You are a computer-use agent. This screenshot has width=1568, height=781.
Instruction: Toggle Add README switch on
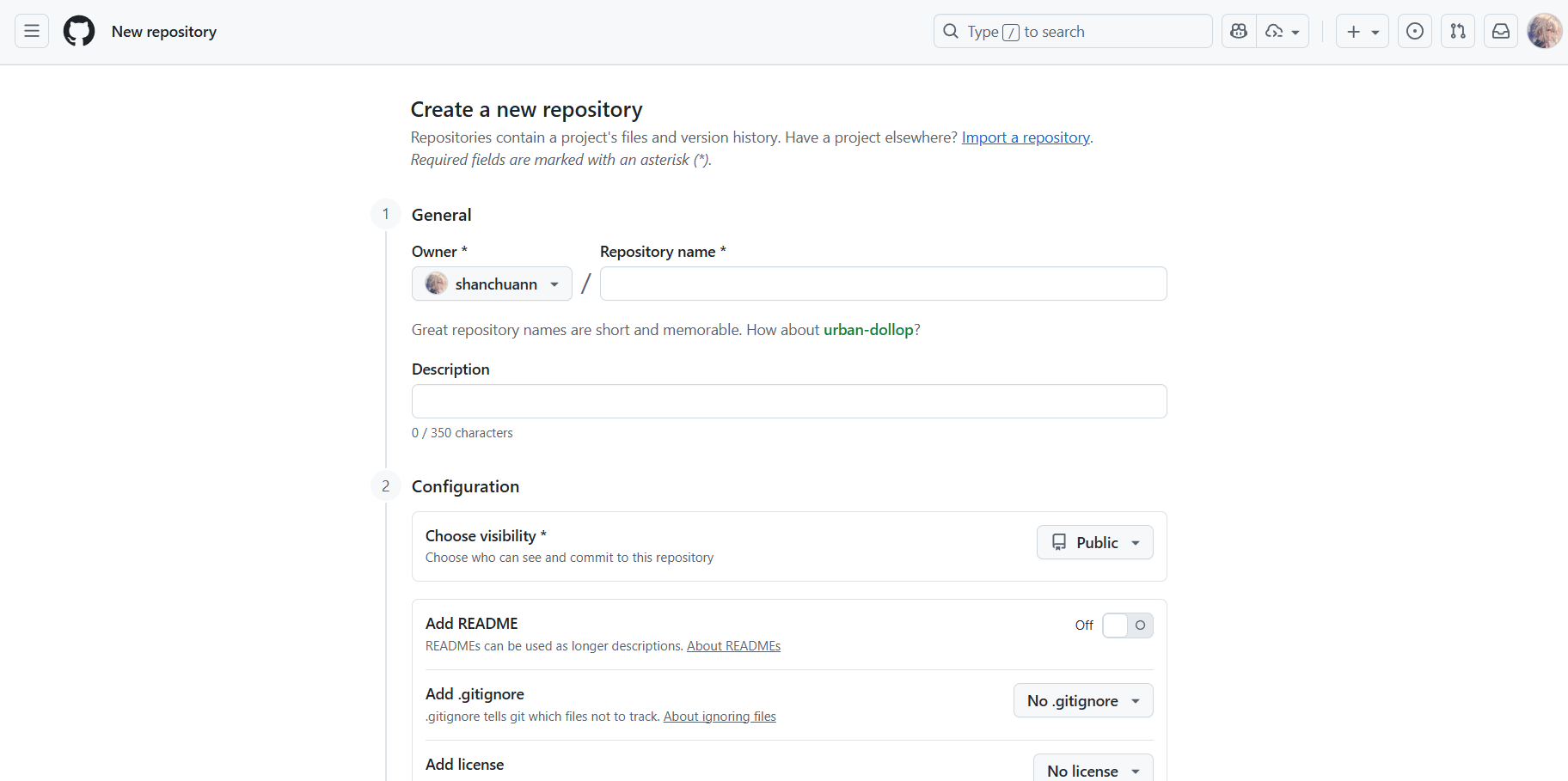click(x=1127, y=625)
